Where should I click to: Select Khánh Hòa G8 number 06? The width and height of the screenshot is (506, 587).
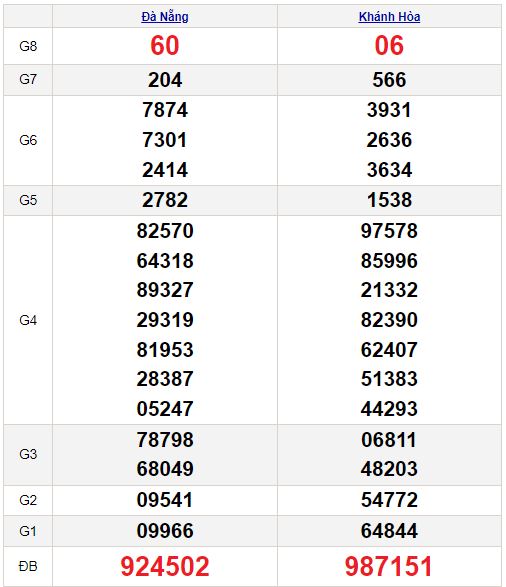(x=389, y=46)
